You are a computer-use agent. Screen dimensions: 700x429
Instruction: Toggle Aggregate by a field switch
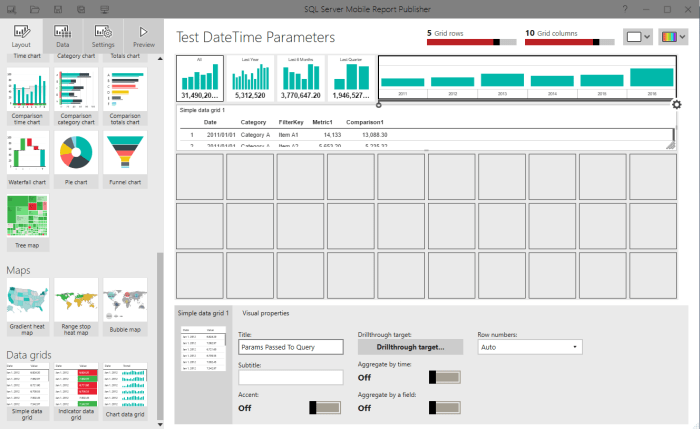click(x=445, y=407)
